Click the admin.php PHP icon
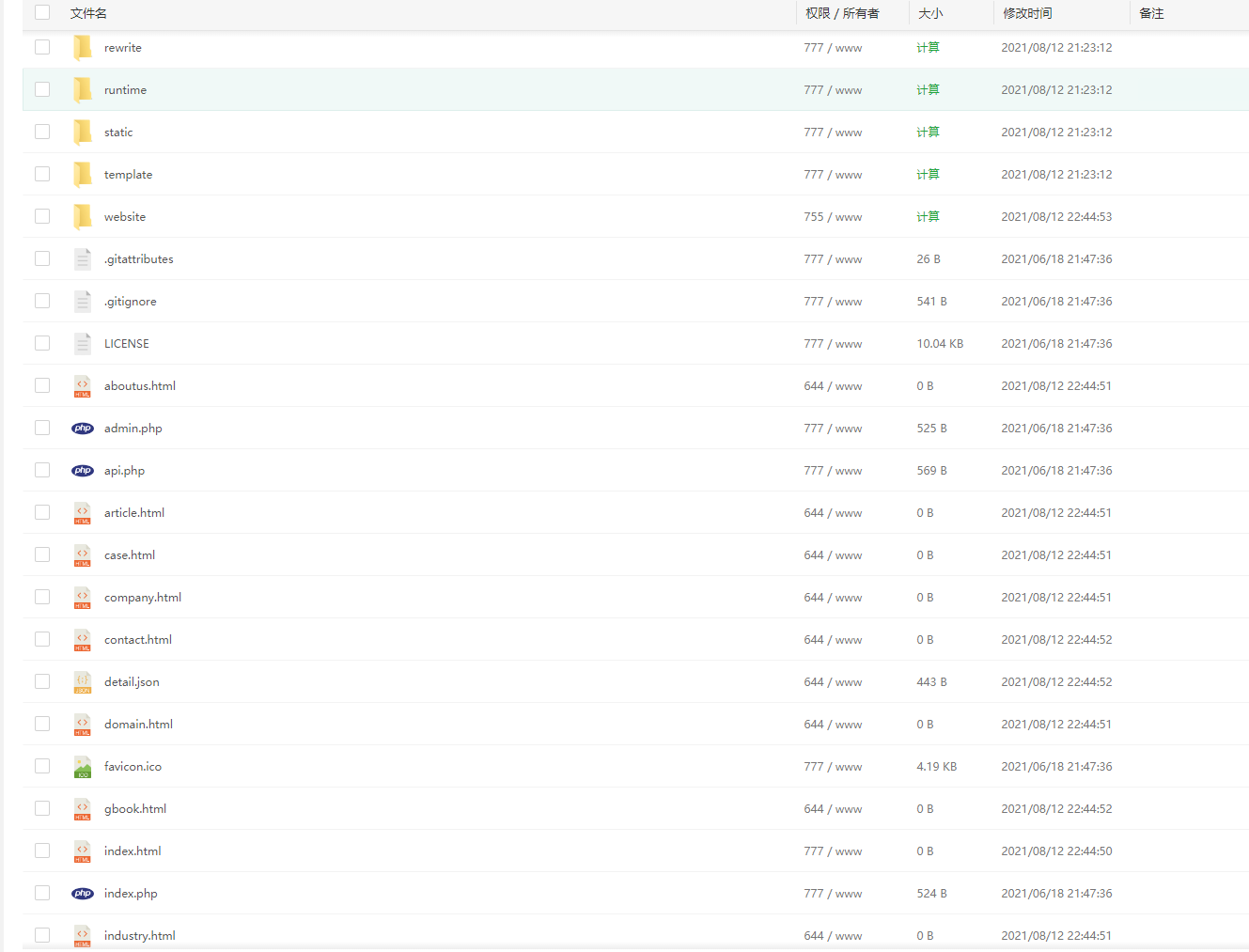 (83, 428)
